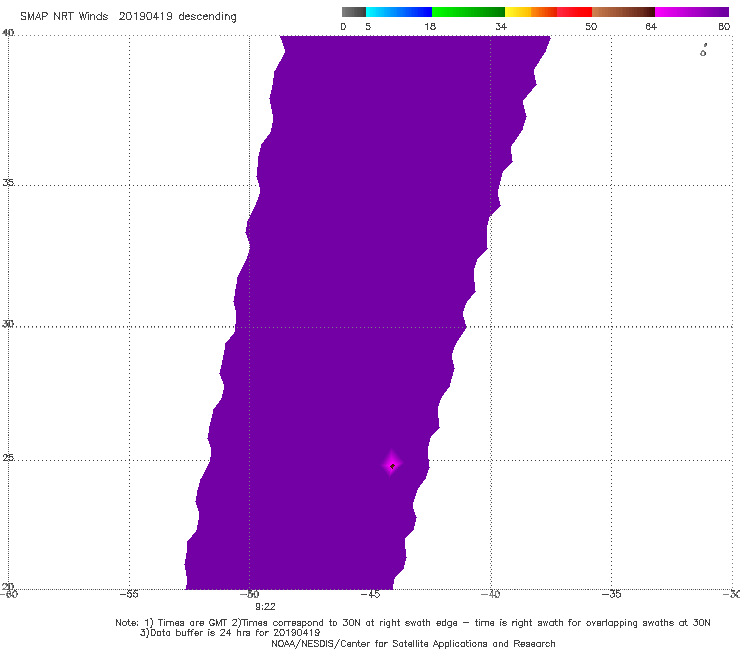740x650 pixels.
Task: Click the bright magenta wind spot near 25N
Action: [392, 465]
